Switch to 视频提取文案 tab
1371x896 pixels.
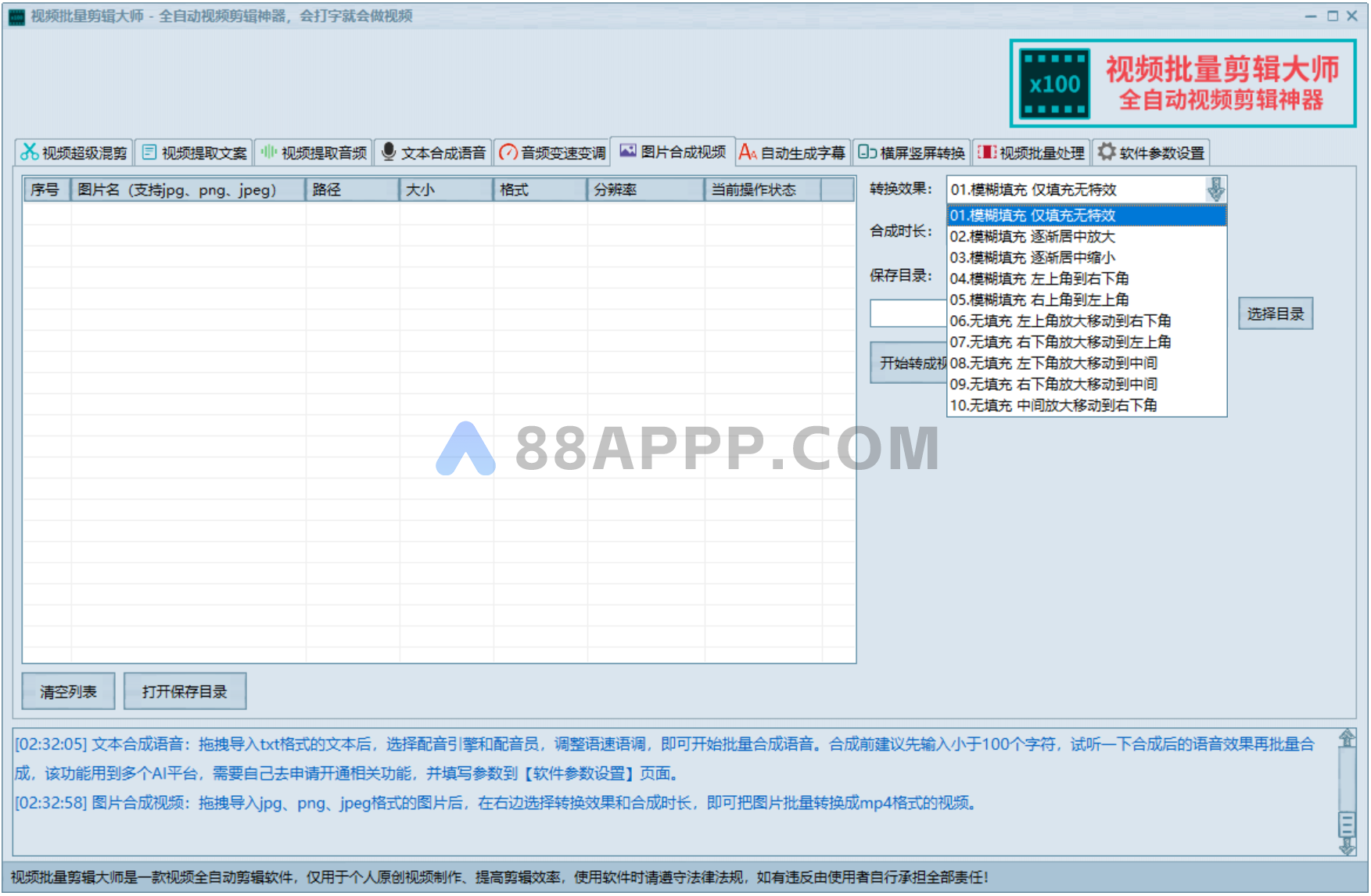coord(194,152)
